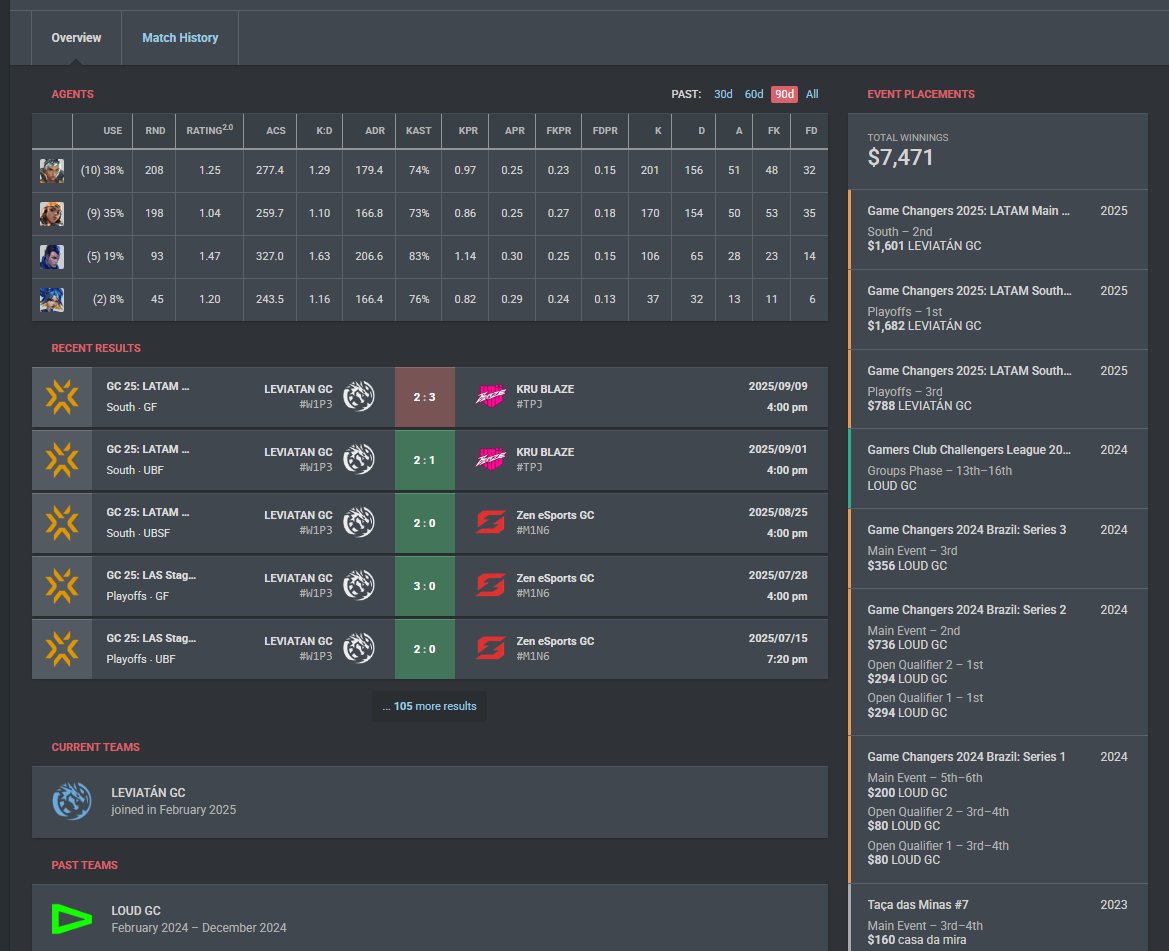This screenshot has width=1169, height=951.
Task: Click the 327.0 ACS value
Action: (x=270, y=256)
